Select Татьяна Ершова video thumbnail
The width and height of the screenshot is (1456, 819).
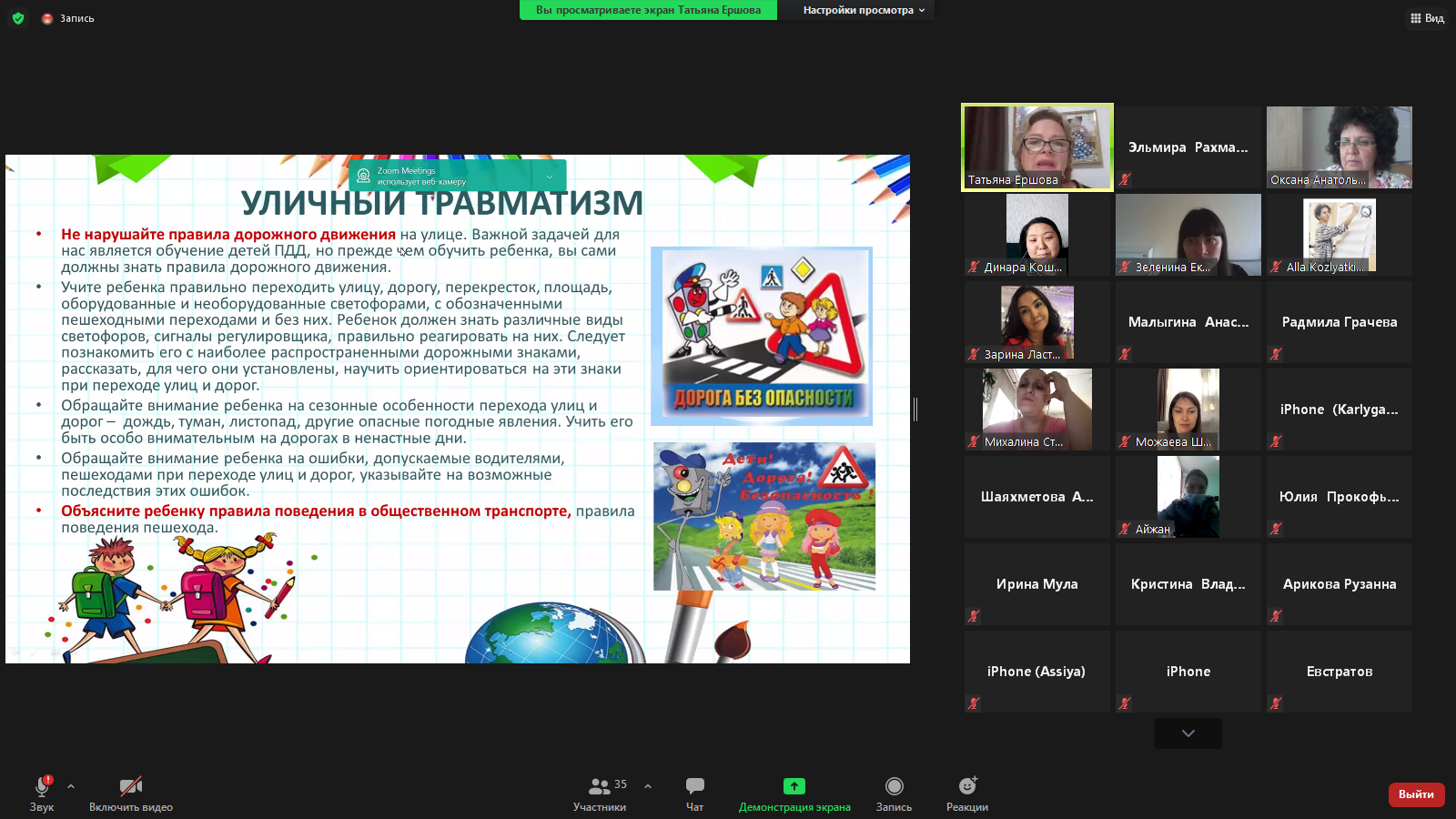pos(1037,147)
